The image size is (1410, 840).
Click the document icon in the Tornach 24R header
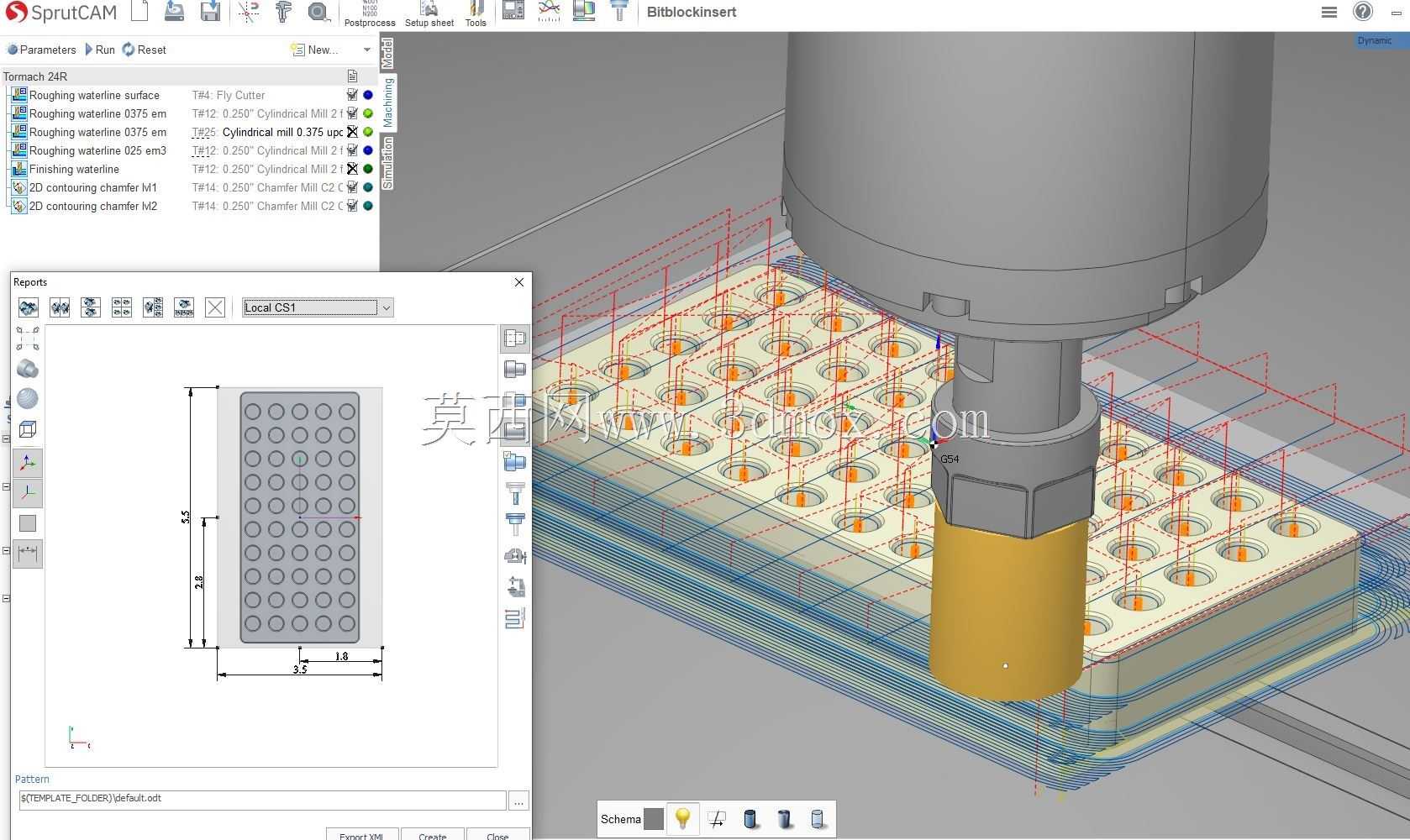point(352,76)
